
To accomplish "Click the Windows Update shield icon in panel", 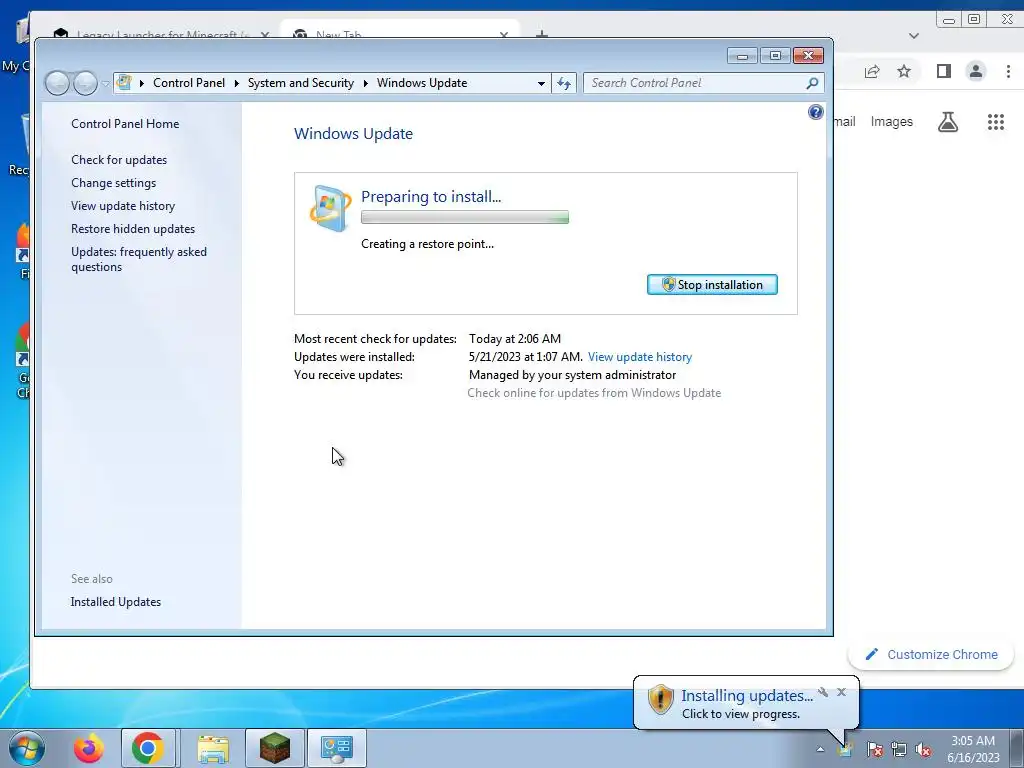I will click(x=330, y=208).
